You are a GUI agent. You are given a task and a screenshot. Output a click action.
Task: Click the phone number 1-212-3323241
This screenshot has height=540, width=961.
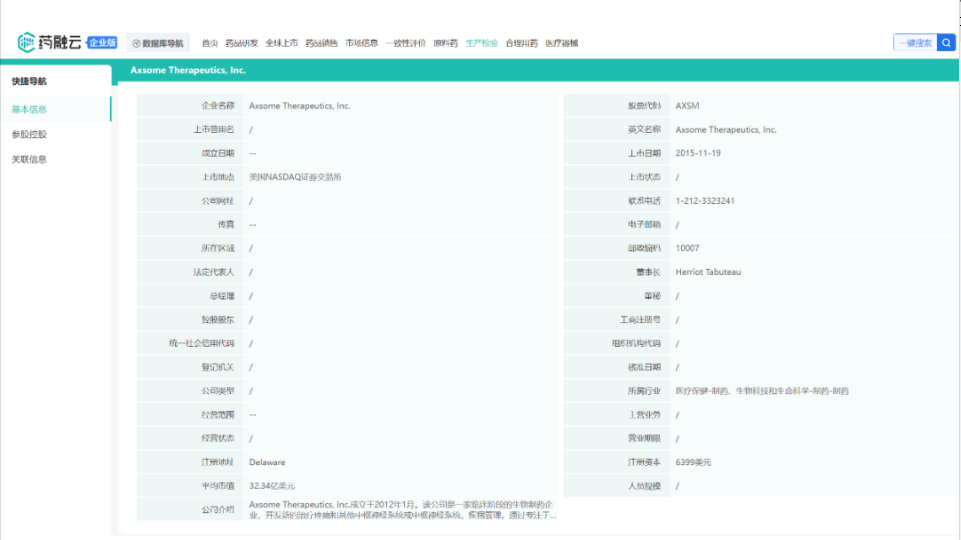point(705,200)
